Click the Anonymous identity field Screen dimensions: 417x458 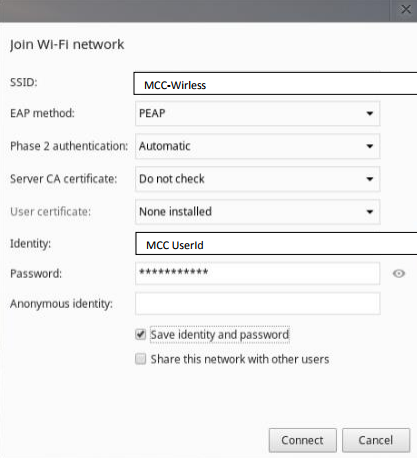pyautogui.click(x=257, y=303)
